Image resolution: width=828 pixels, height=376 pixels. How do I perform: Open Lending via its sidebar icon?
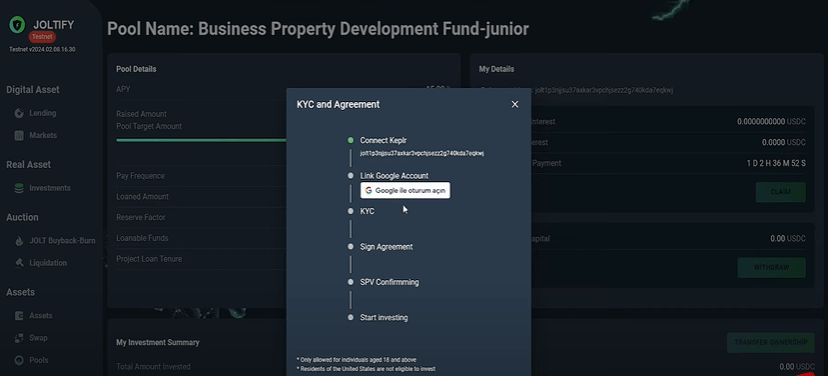coord(19,113)
